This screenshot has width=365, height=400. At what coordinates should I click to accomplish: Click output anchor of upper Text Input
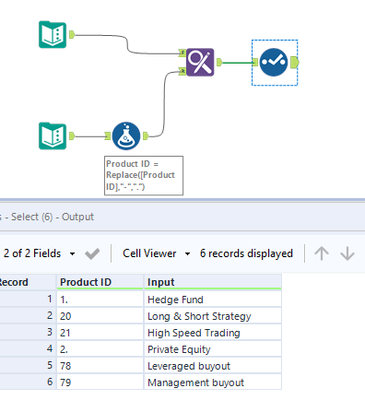click(x=72, y=34)
